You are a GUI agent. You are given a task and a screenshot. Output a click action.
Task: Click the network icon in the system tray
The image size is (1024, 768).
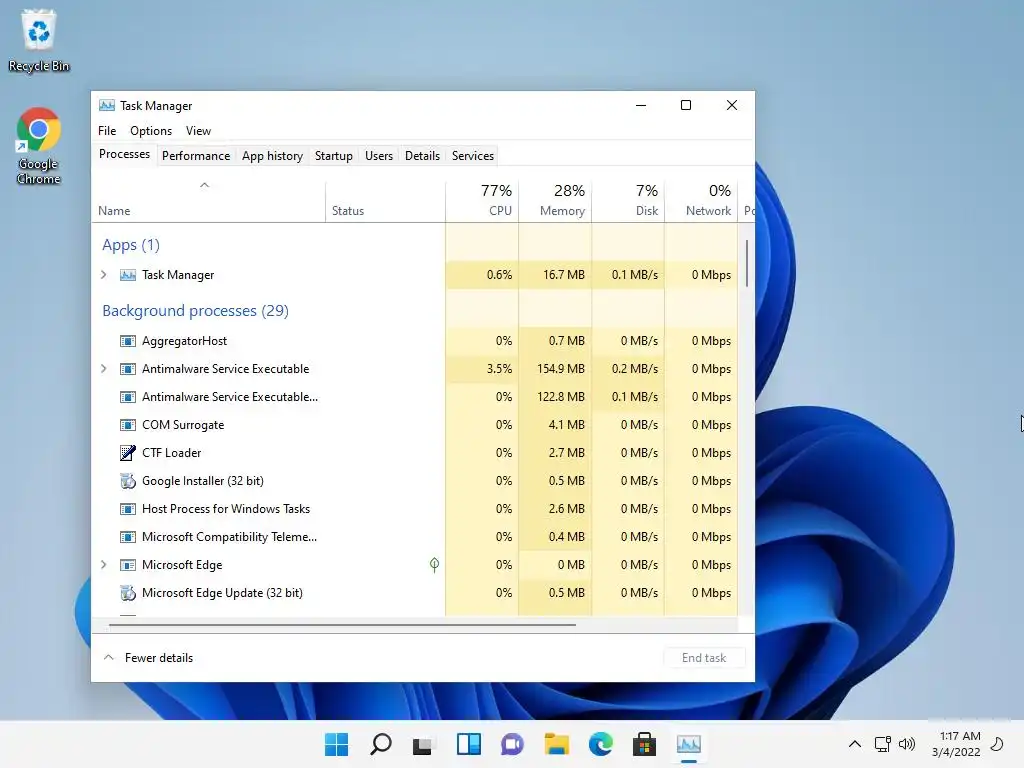[882, 744]
